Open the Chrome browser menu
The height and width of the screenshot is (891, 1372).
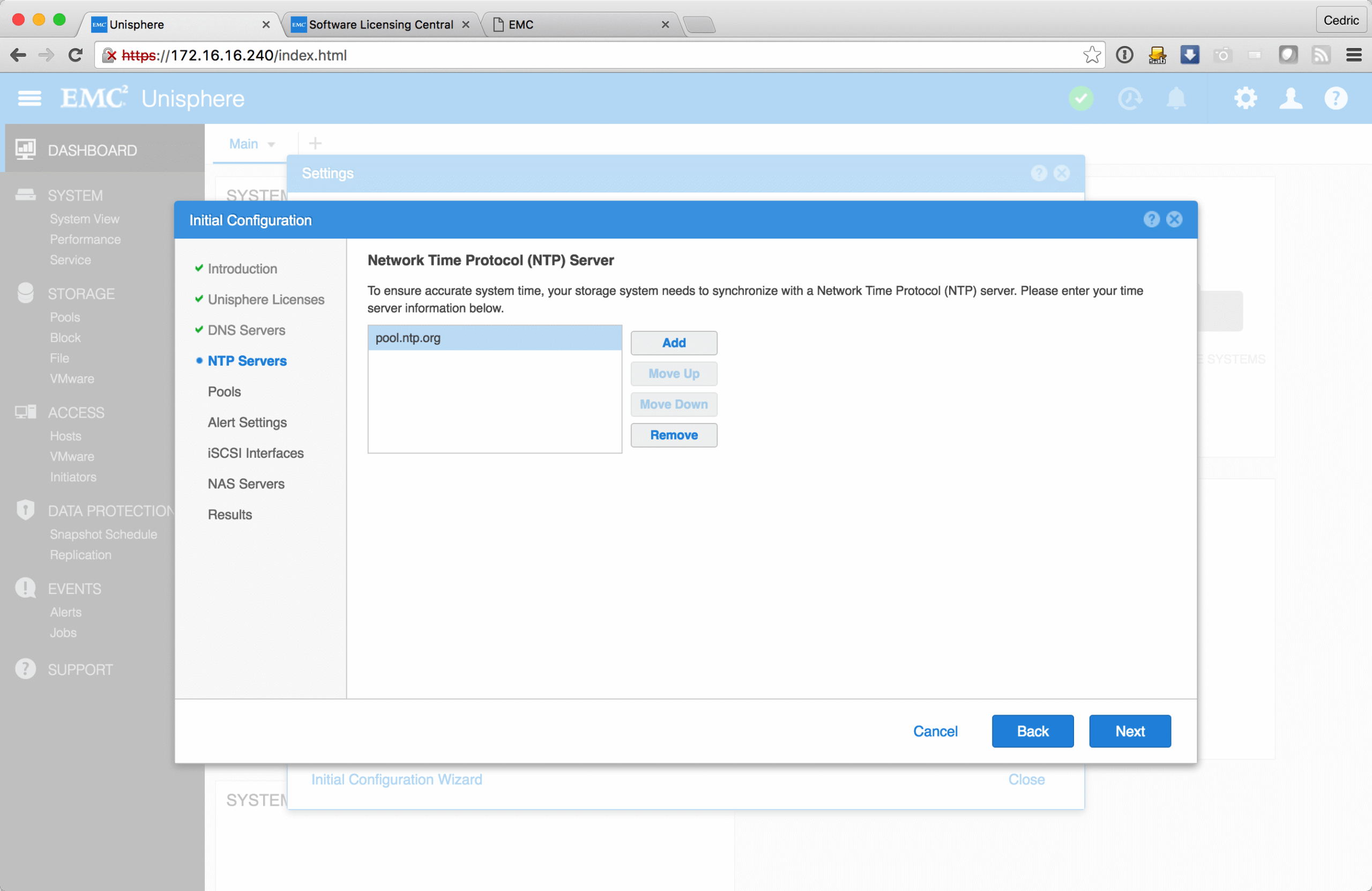click(x=1354, y=55)
